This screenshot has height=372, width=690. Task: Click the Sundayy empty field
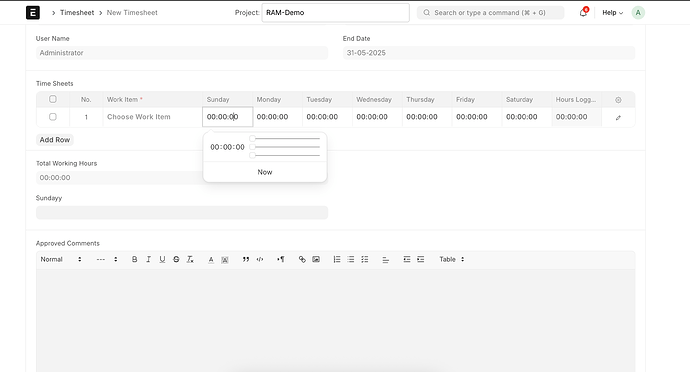coord(182,213)
